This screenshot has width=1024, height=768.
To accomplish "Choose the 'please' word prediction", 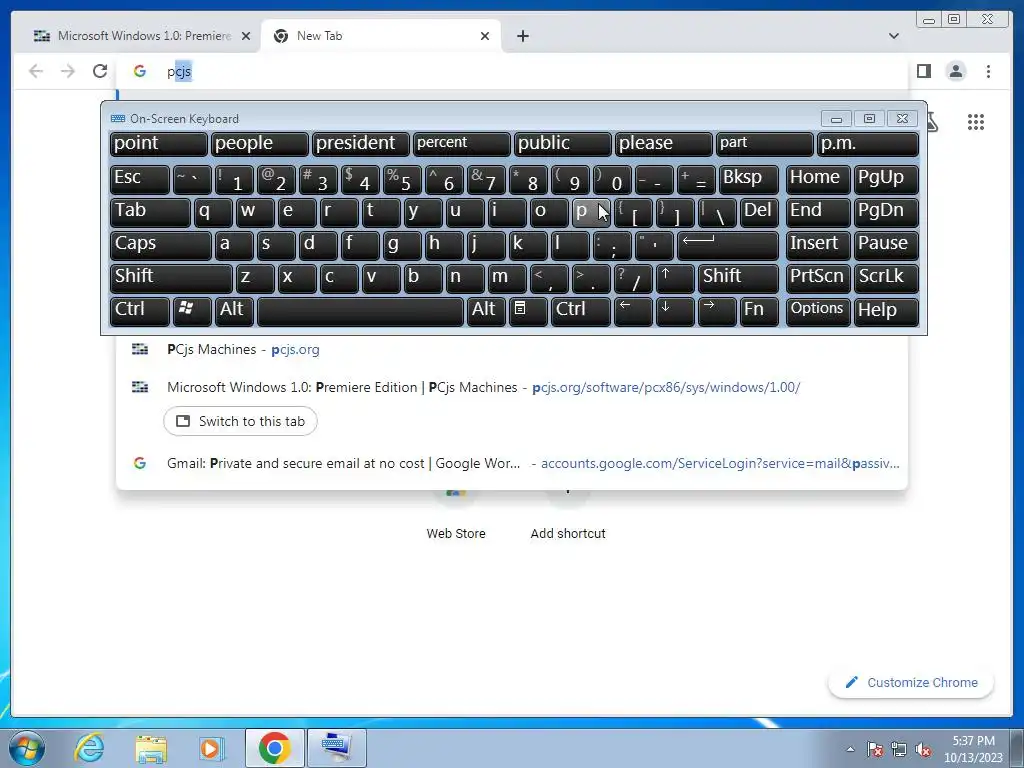I will click(x=664, y=144).
